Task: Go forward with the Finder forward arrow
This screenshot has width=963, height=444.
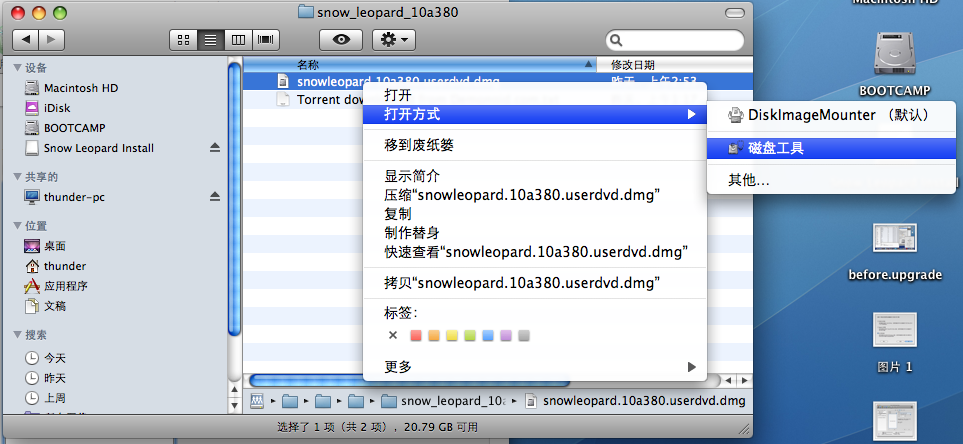Action: coord(52,40)
